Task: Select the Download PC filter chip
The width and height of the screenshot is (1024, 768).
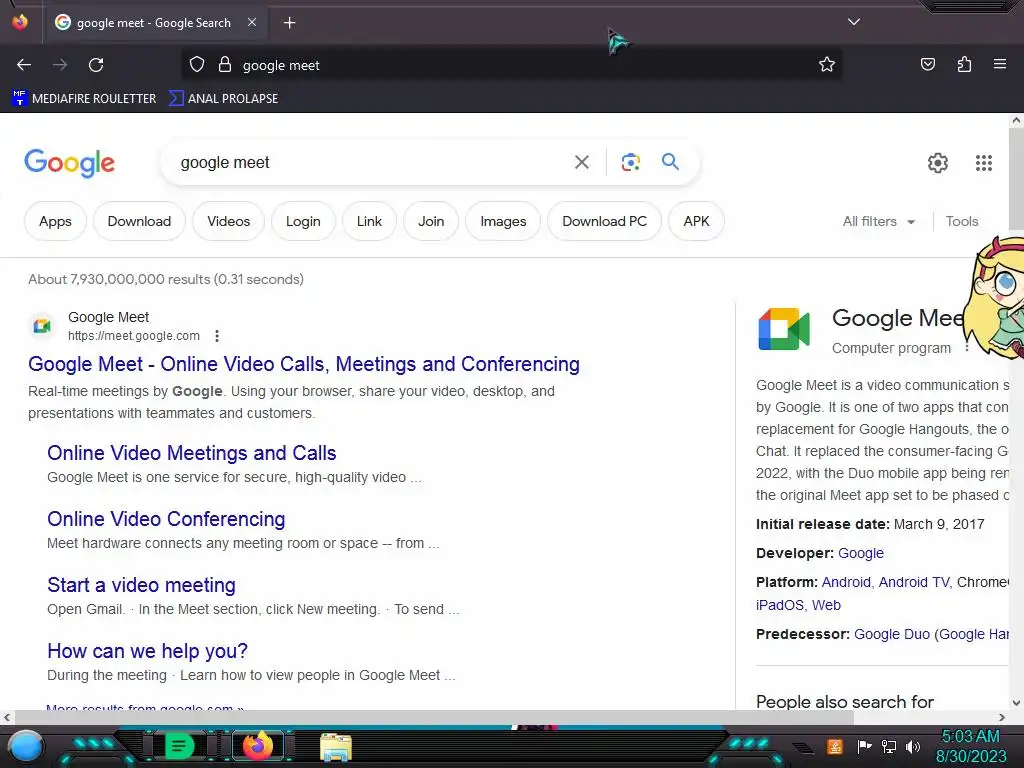Action: pyautogui.click(x=604, y=221)
